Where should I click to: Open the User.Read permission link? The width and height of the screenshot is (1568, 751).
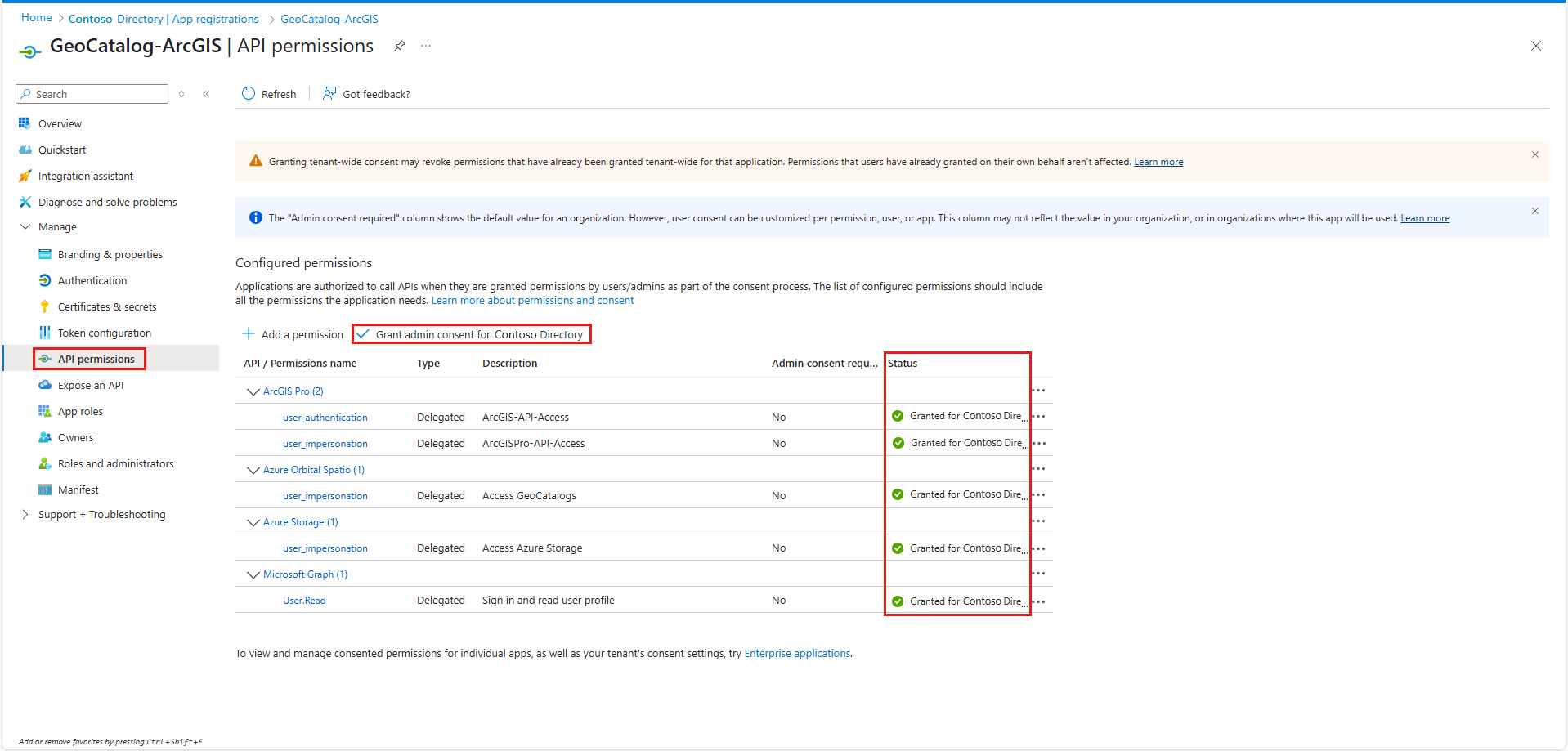click(304, 601)
